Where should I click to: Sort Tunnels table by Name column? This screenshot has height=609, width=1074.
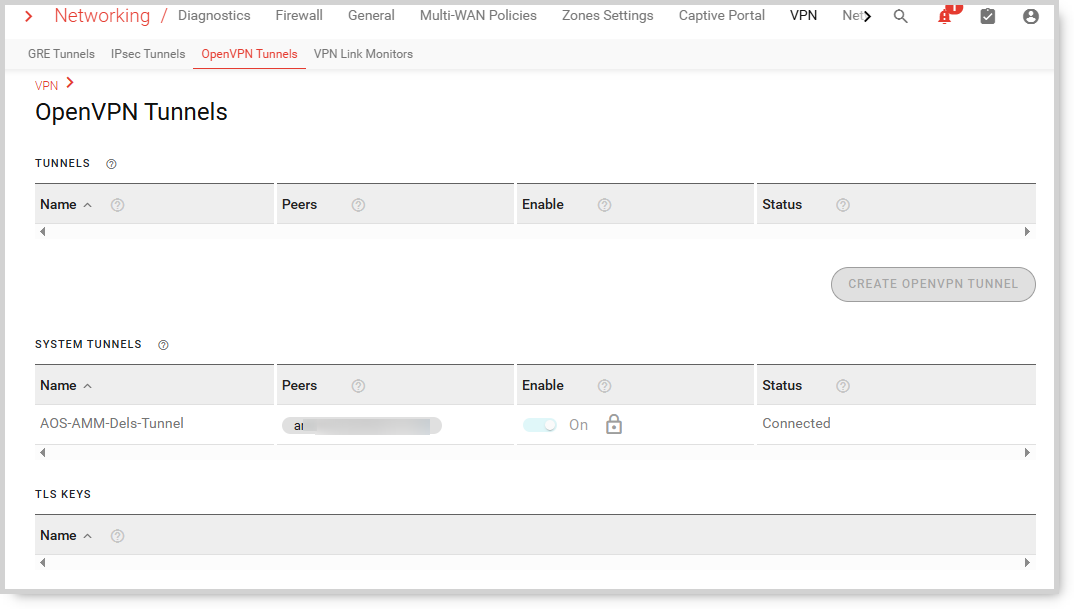(59, 205)
